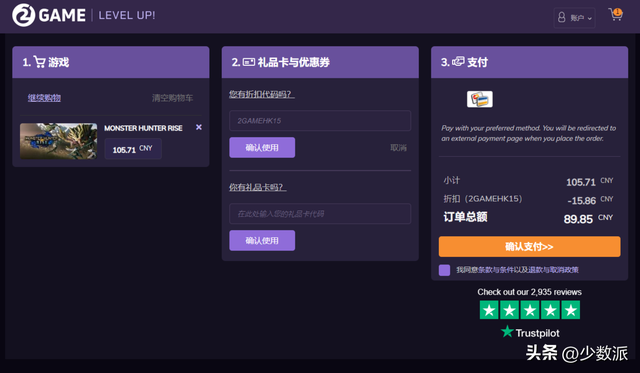Viewport: 640px width, 373px height.
Task: Click 清空购物车 to empty the cart
Action: [x=172, y=98]
